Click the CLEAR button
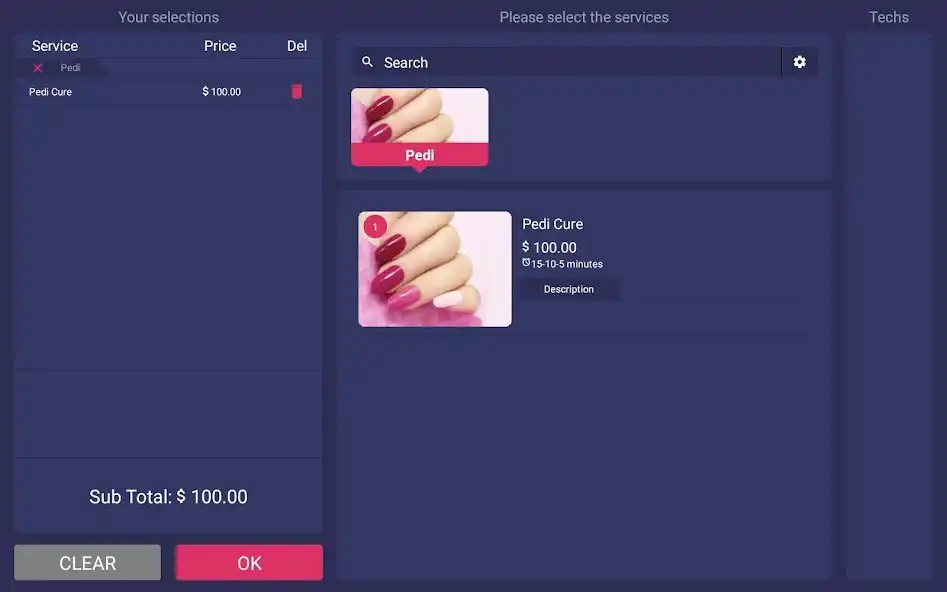This screenshot has height=592, width=947. [x=88, y=562]
